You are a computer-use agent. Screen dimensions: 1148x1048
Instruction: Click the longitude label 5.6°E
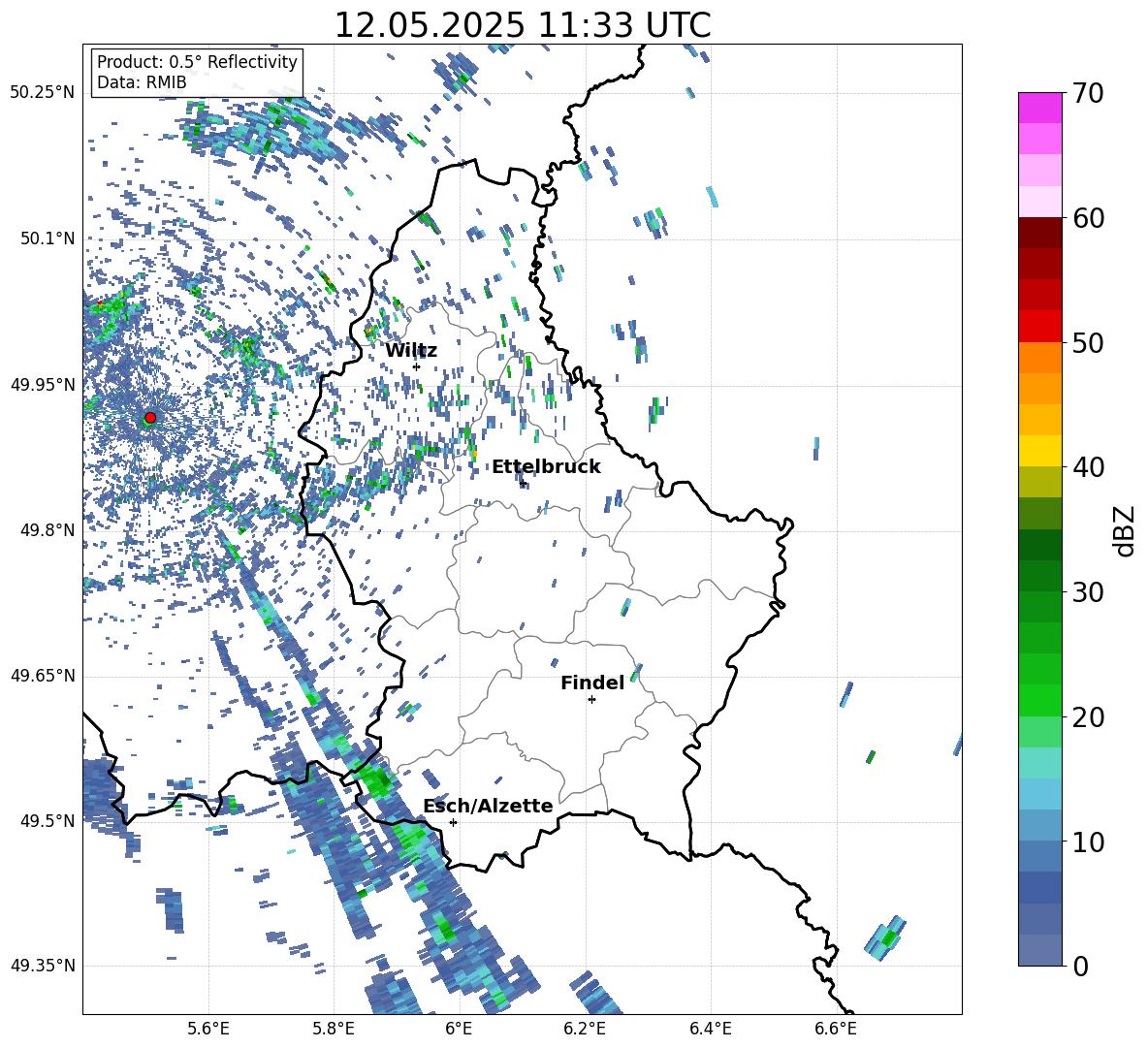(208, 1029)
